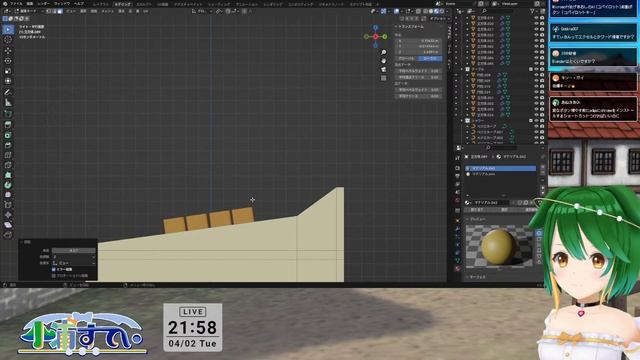Switch viewport to rendered shading
The width and height of the screenshot is (640, 360).
[x=442, y=11]
